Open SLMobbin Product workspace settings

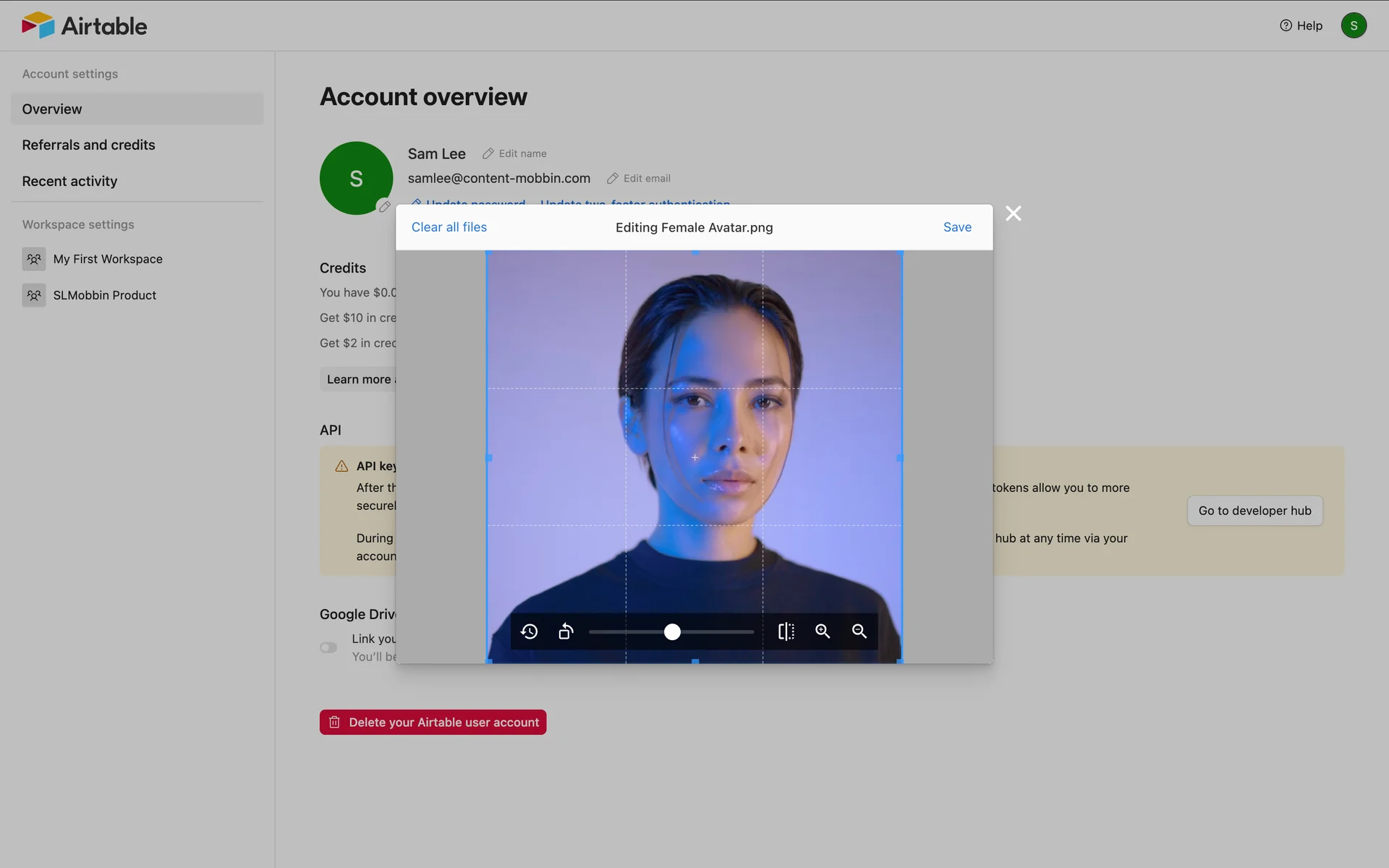[x=104, y=295]
